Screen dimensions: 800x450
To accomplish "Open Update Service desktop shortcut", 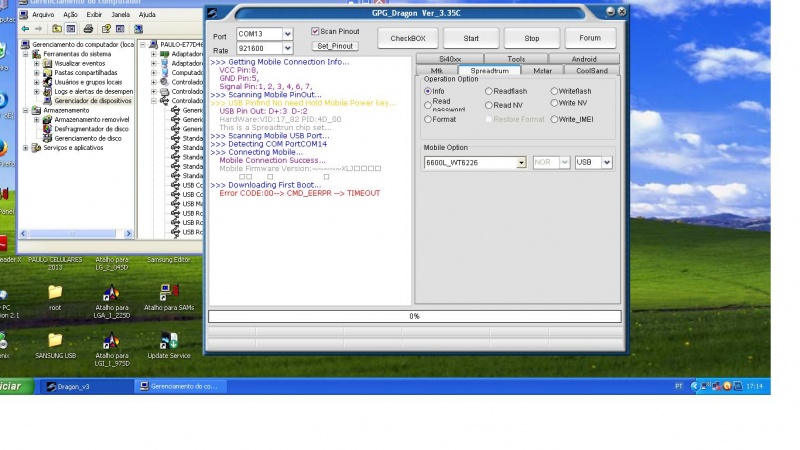I will point(169,345).
